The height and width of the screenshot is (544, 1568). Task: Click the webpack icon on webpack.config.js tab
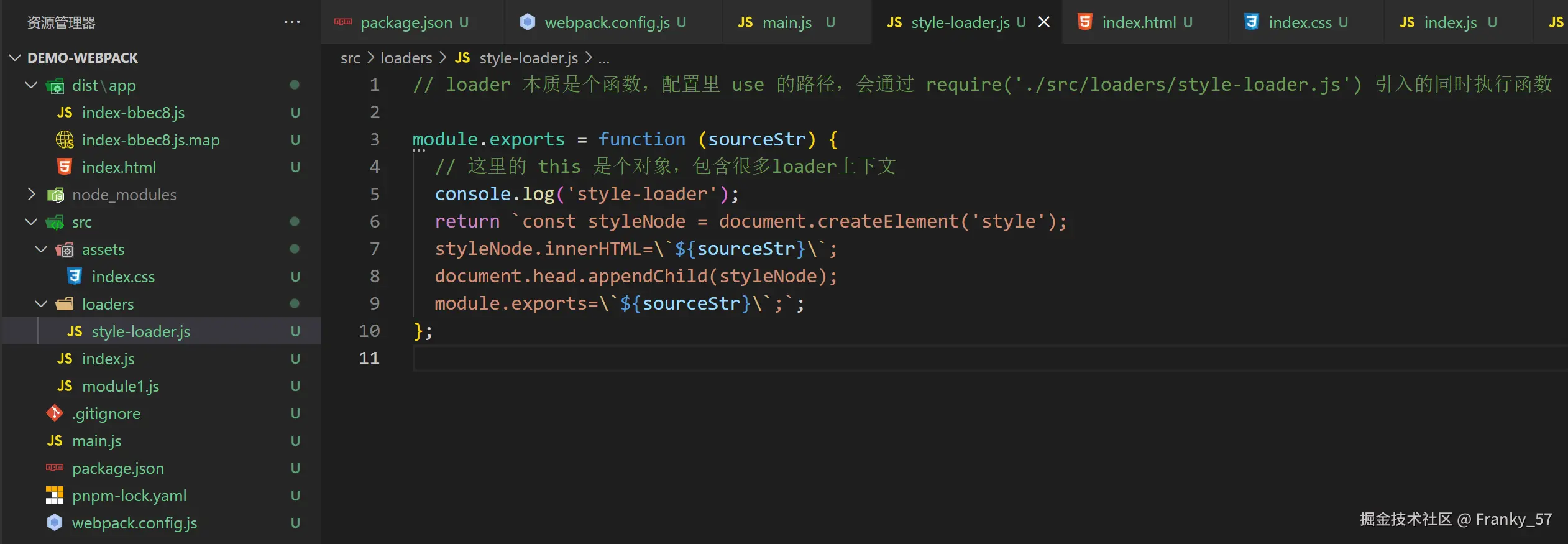528,22
